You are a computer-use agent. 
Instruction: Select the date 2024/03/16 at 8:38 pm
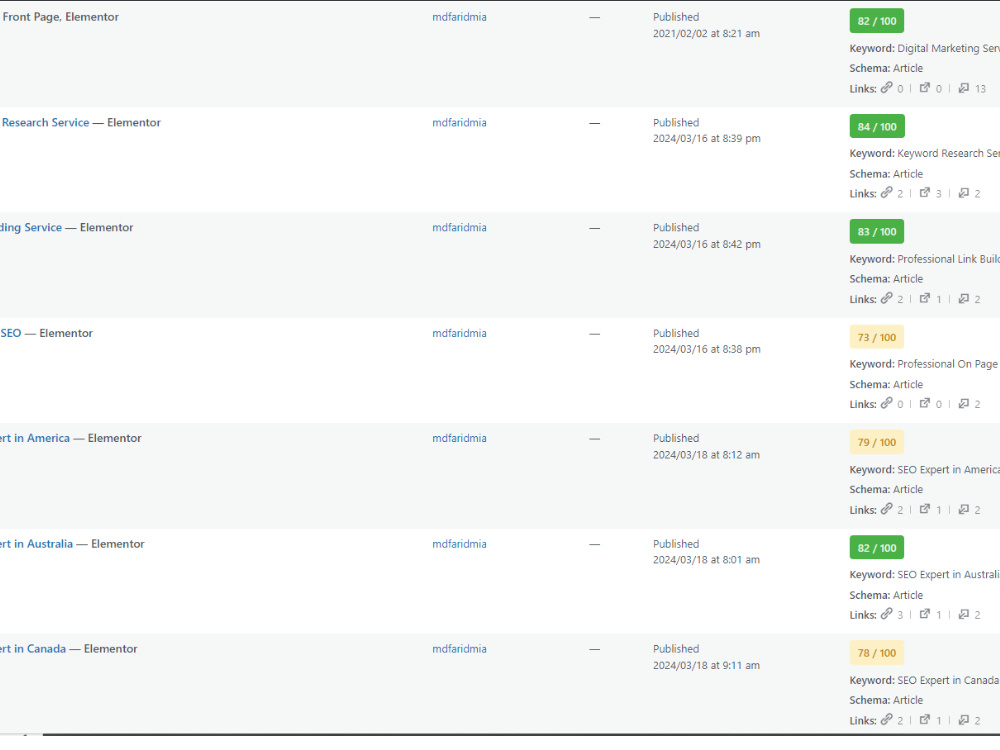click(707, 349)
